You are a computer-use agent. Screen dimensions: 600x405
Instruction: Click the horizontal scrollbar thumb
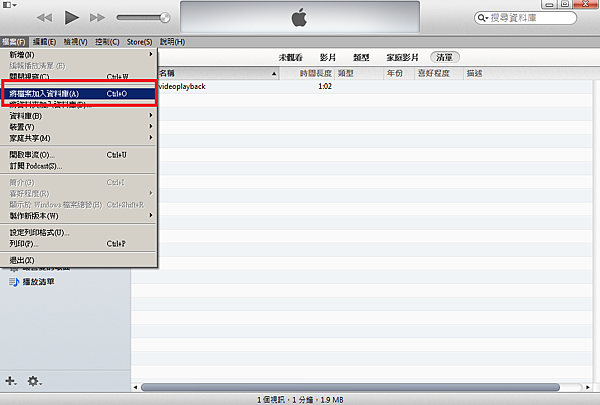350,387
